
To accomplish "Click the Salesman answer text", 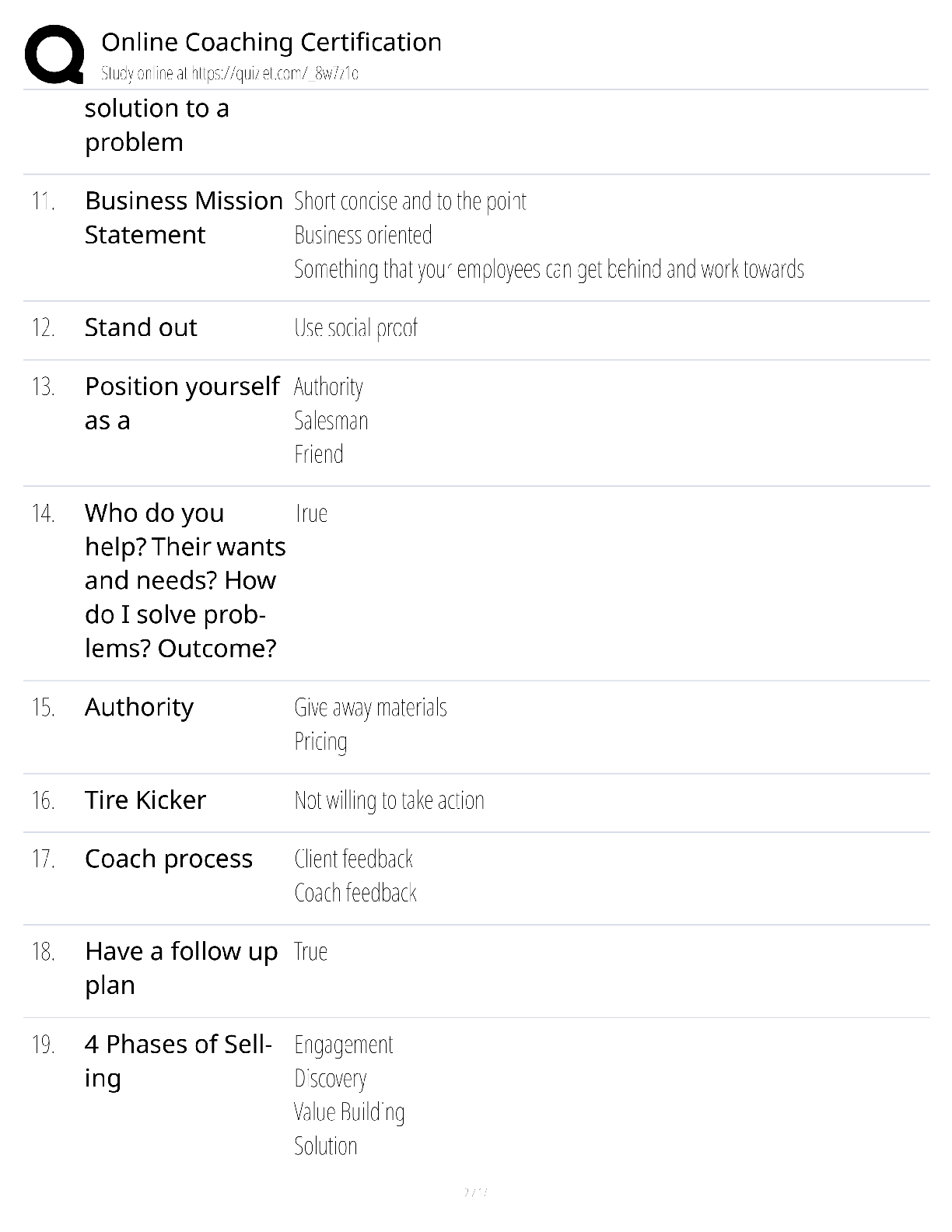I will pyautogui.click(x=331, y=421).
